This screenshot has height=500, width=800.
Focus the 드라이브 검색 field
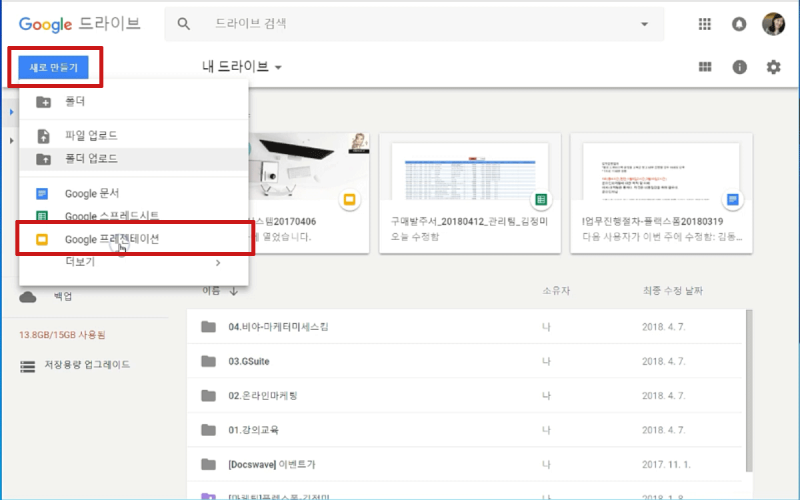[x=414, y=23]
